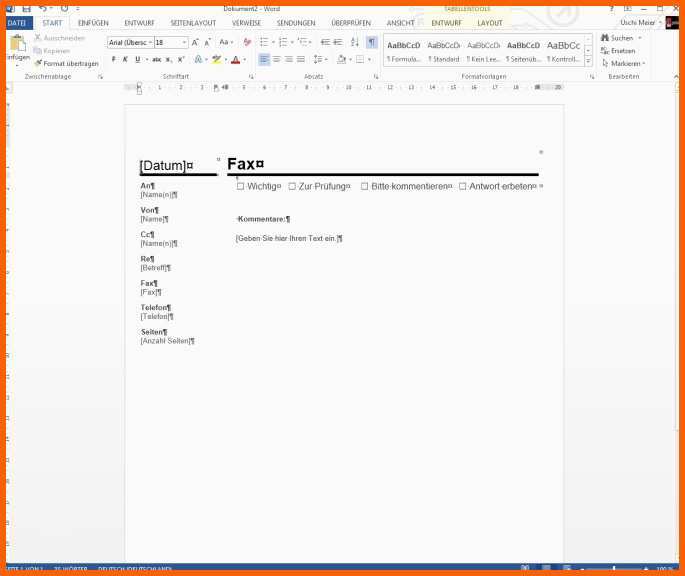Click Ausschneiden button

59,38
